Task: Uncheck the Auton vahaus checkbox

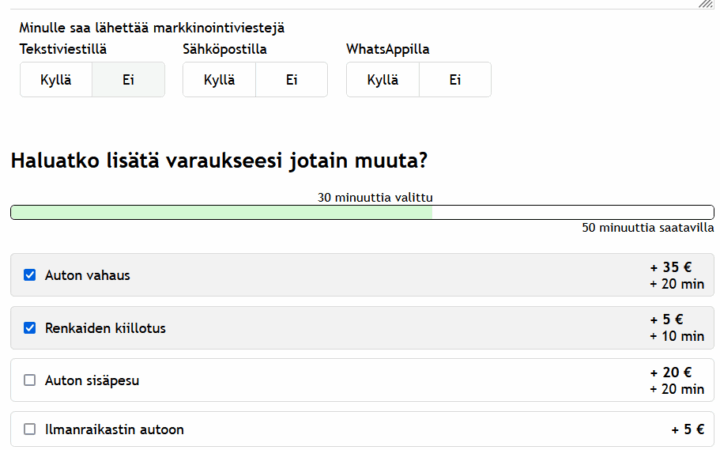Action: [x=30, y=275]
